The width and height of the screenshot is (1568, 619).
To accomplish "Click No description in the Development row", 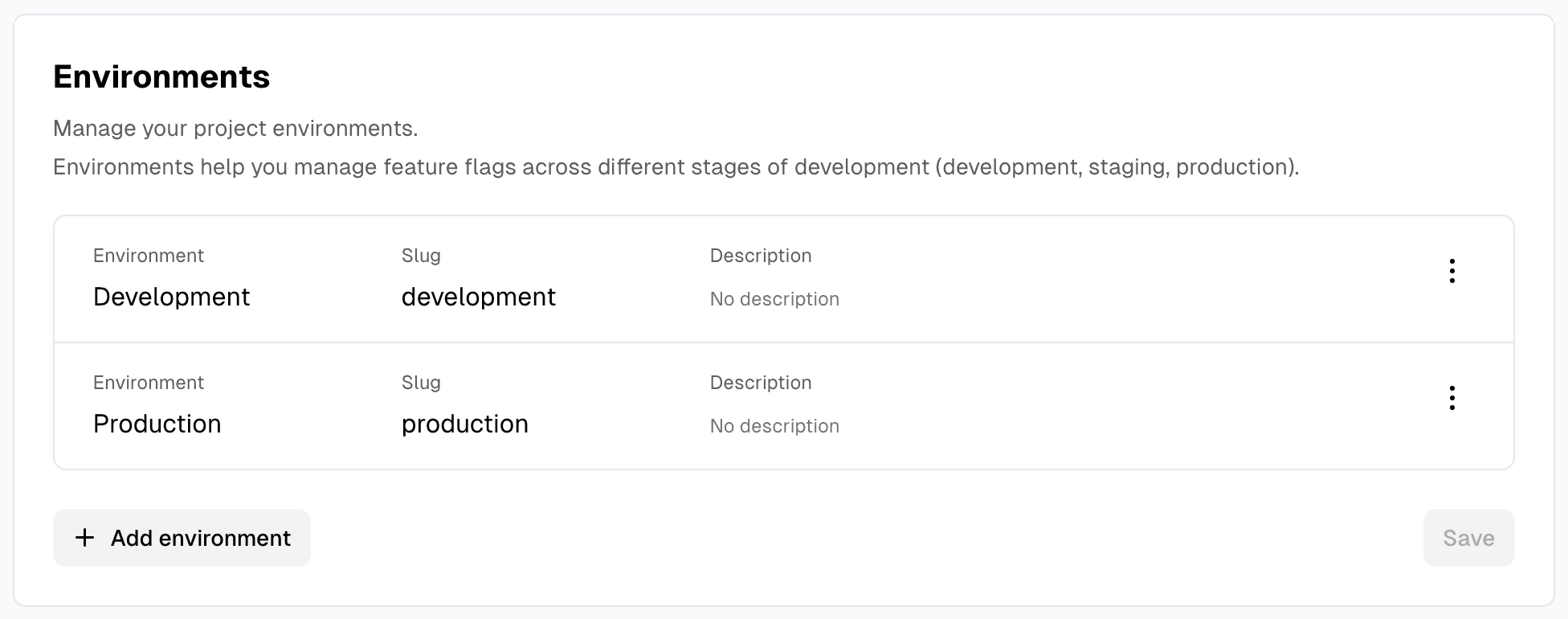I will [x=774, y=299].
